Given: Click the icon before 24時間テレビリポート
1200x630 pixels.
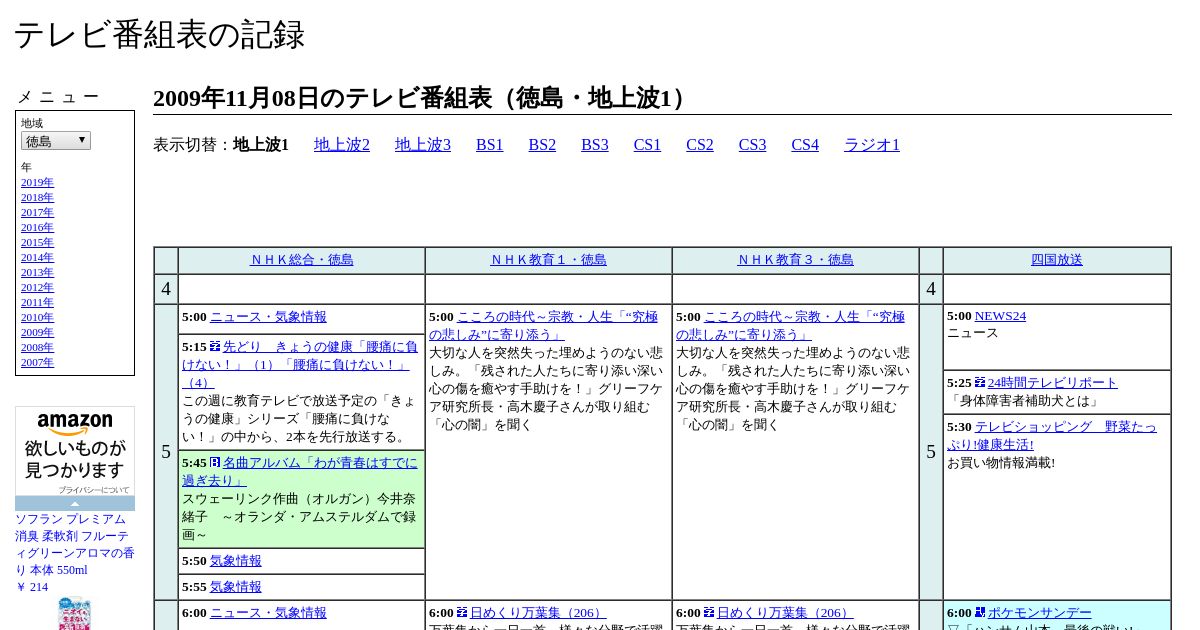Looking at the screenshot, I should point(980,382).
